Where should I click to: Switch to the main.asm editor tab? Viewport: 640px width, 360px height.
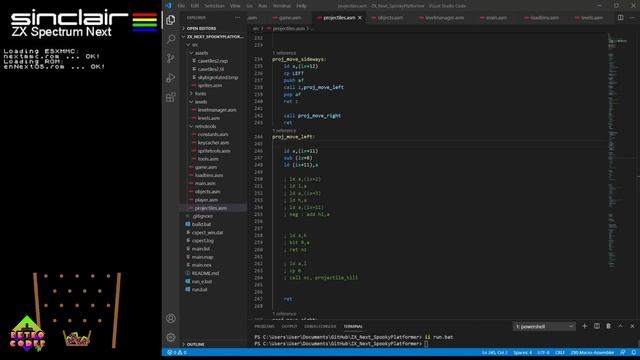[496, 18]
